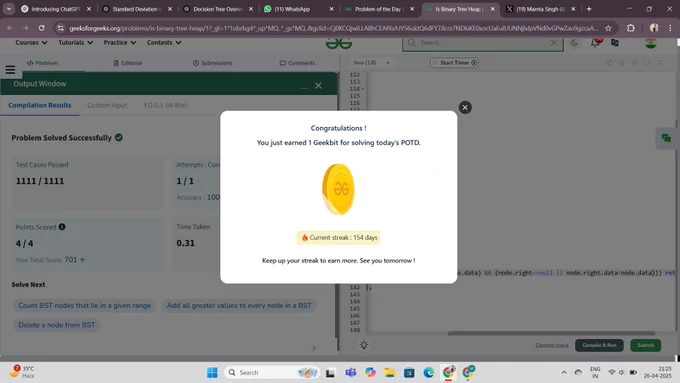Open browser extensions puzzle icon
The height and width of the screenshot is (383, 680).
(631, 28)
